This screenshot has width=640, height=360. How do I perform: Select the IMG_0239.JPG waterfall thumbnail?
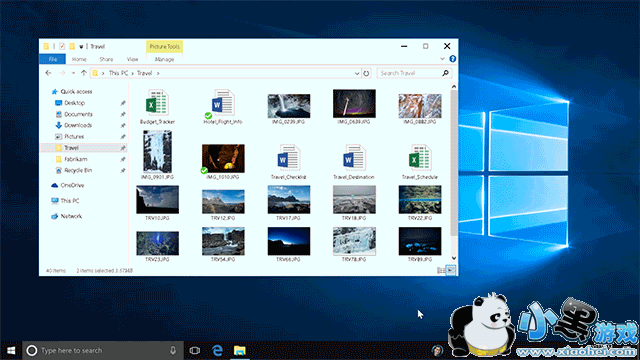(x=289, y=105)
